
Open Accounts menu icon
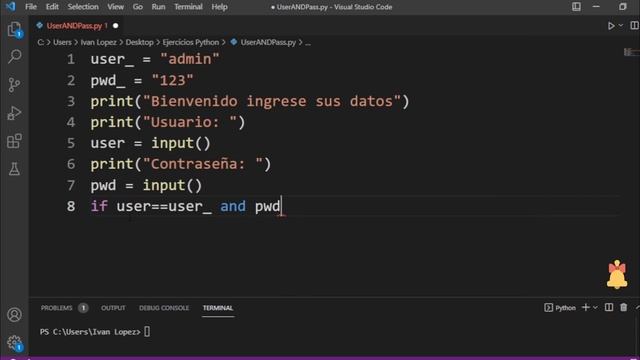[14, 315]
